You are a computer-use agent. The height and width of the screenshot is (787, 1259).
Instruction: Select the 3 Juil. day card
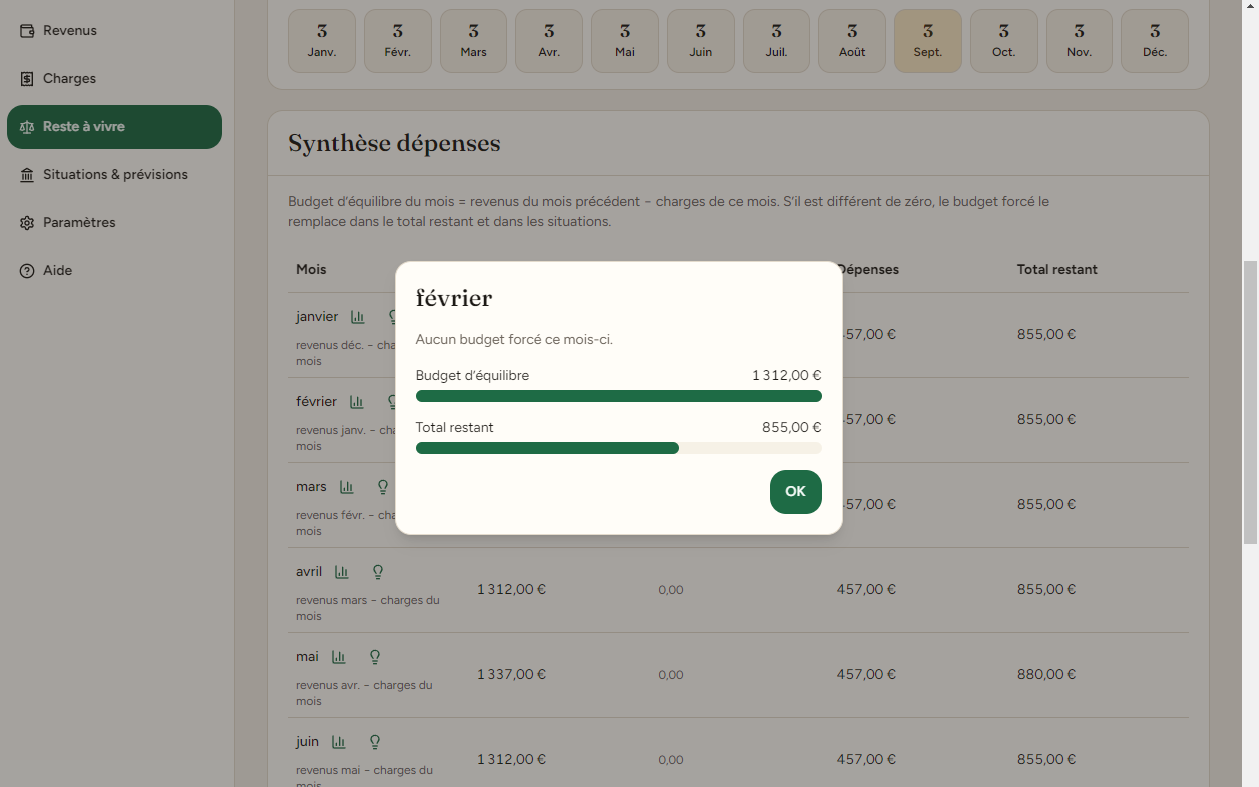pos(777,41)
